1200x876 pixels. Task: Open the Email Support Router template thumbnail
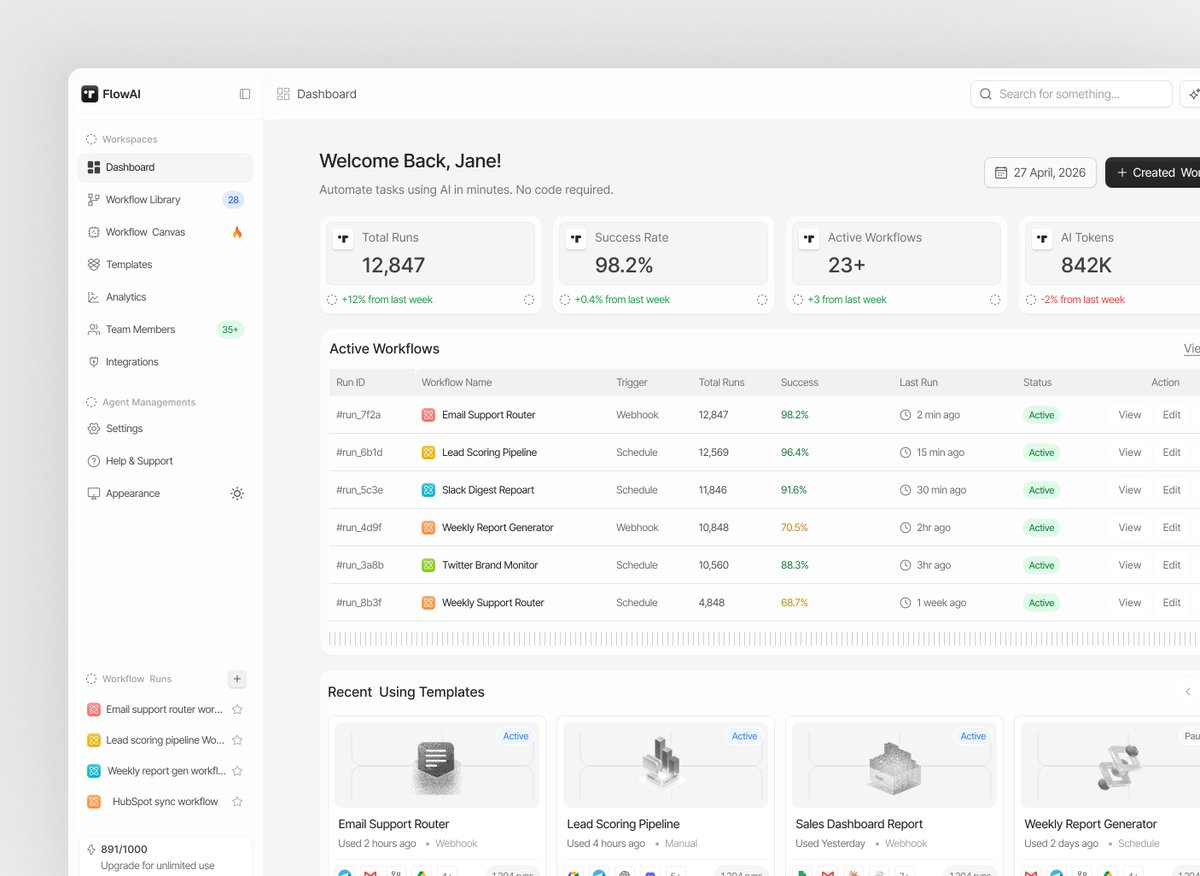click(436, 765)
